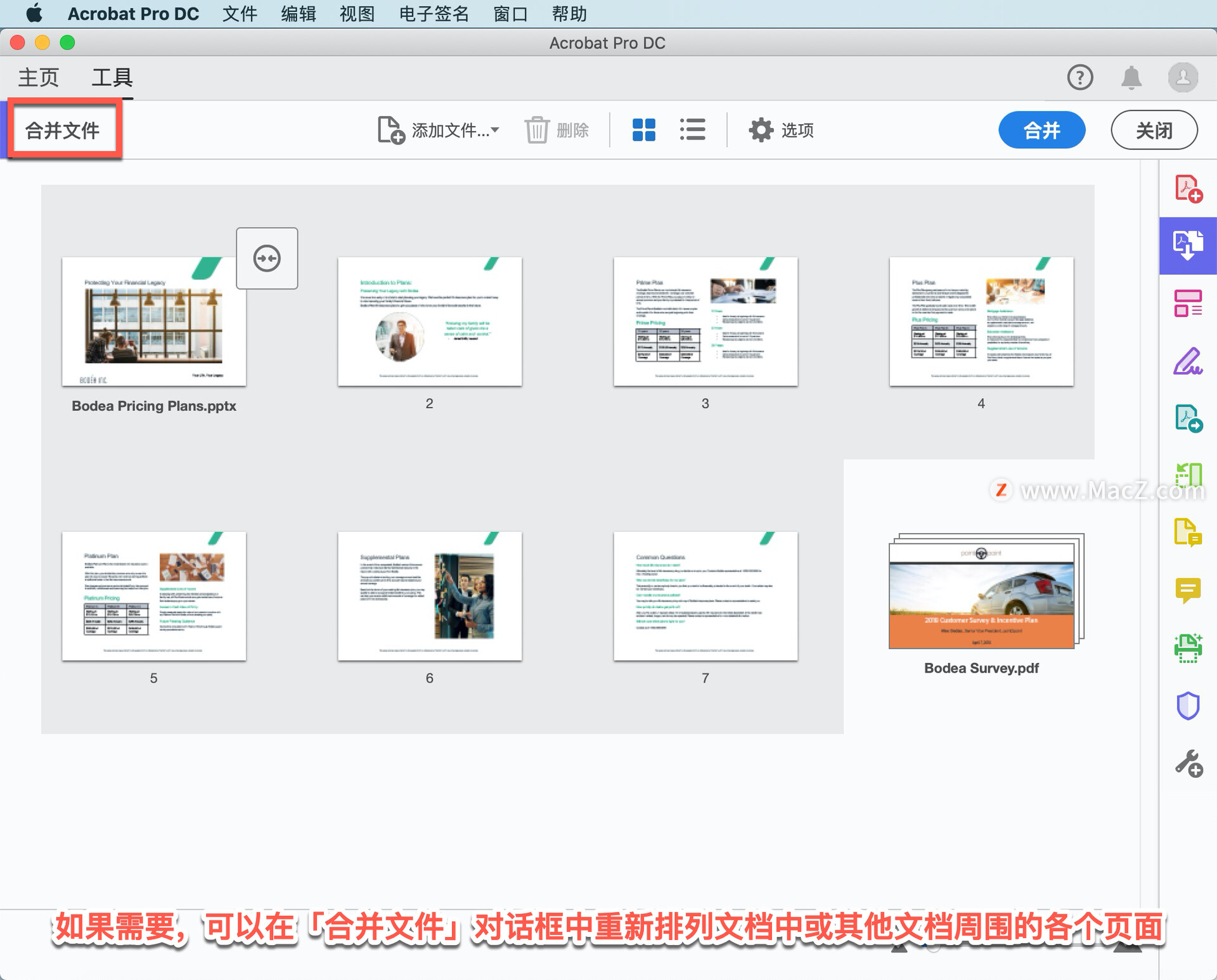Select page 6 thumbnail
1217x980 pixels.
click(430, 596)
